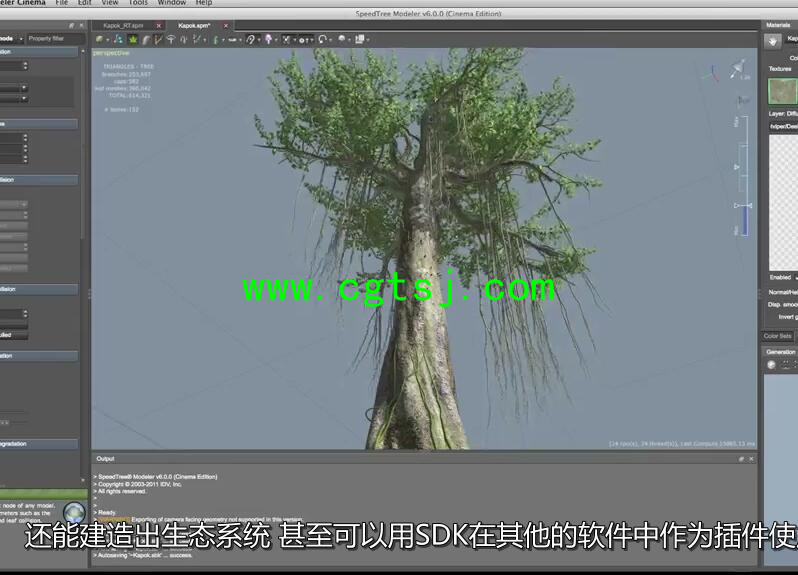Click the curved branch toolbar icon
This screenshot has width=798, height=575.
[x=146, y=39]
